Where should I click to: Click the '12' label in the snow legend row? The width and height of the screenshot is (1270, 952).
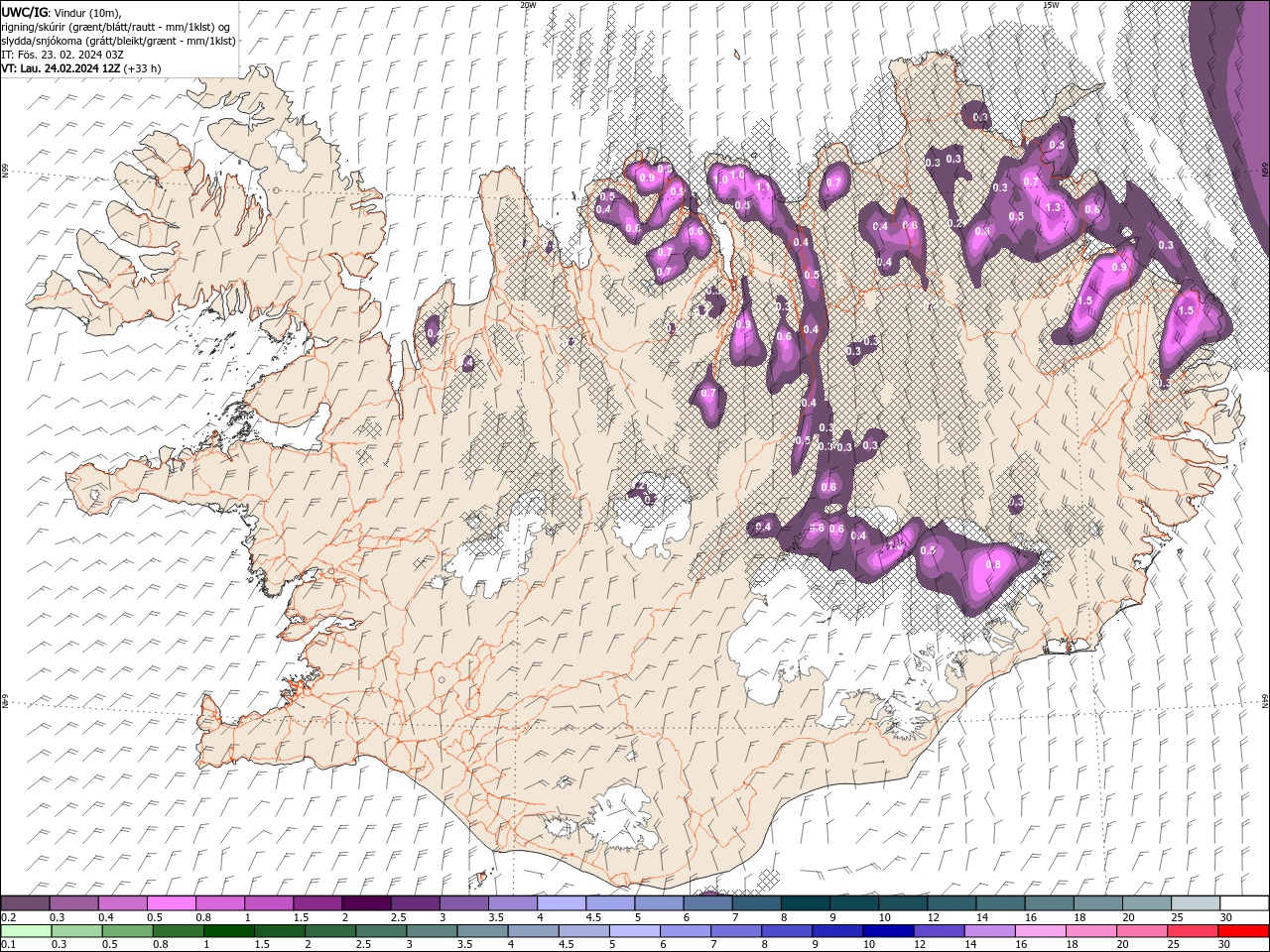coord(936,917)
